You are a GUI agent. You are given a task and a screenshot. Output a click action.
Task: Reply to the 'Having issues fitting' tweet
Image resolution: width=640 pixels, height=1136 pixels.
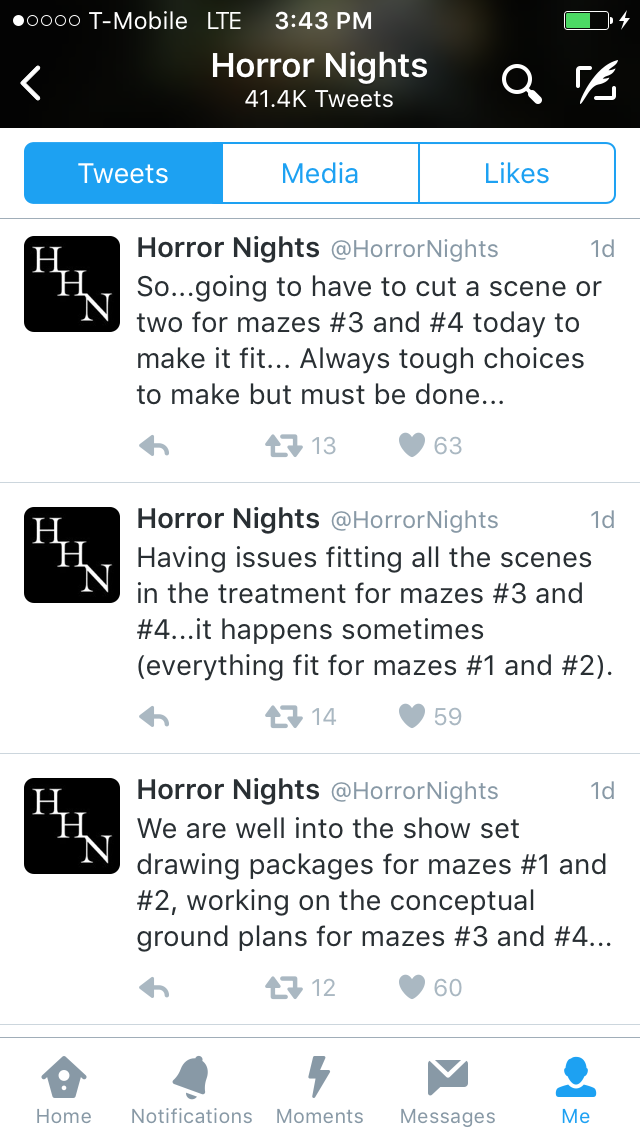click(x=154, y=717)
